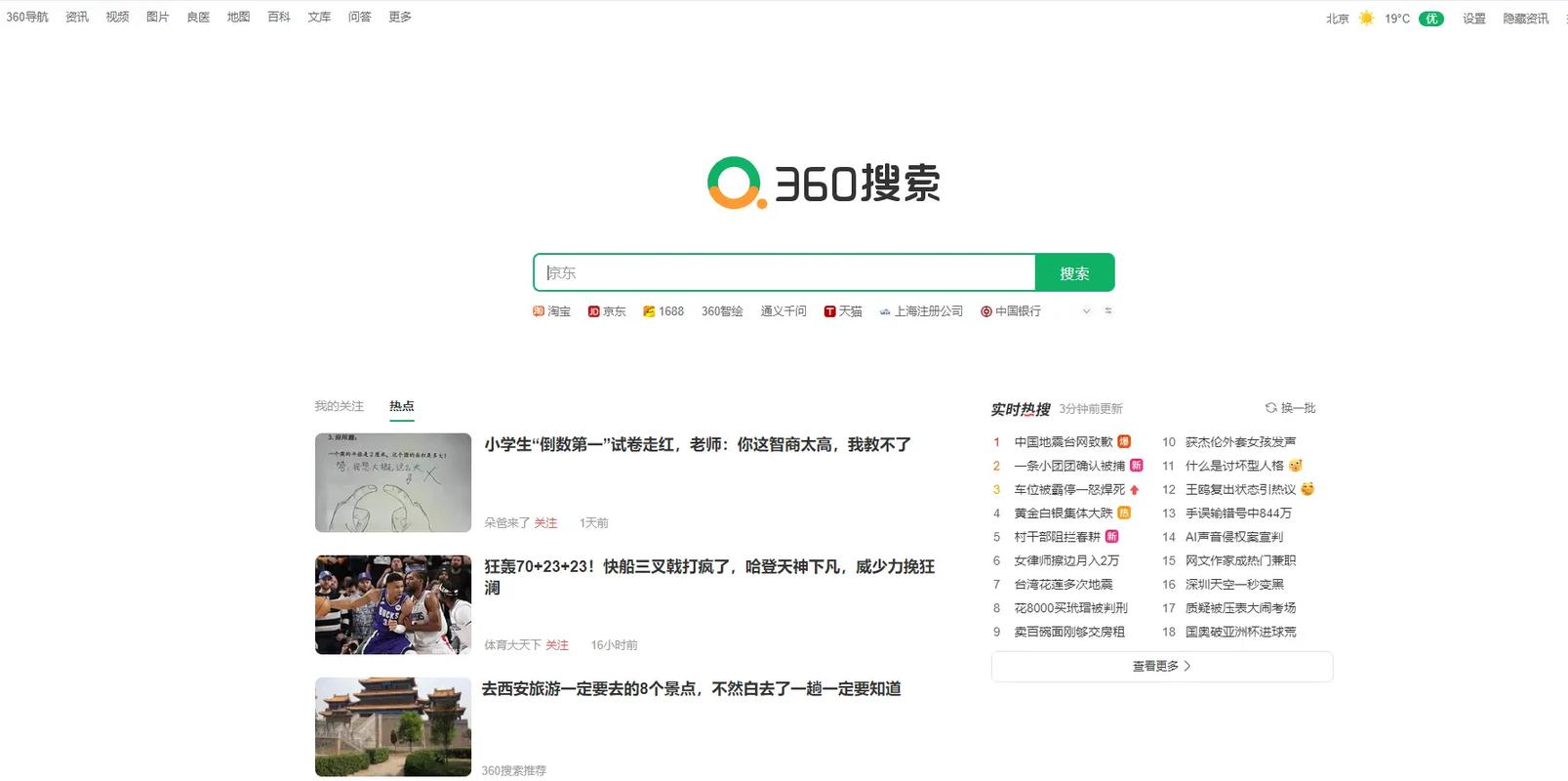The width and height of the screenshot is (1568, 781).
Task: Open the basketball game news thumbnail
Action: [393, 604]
